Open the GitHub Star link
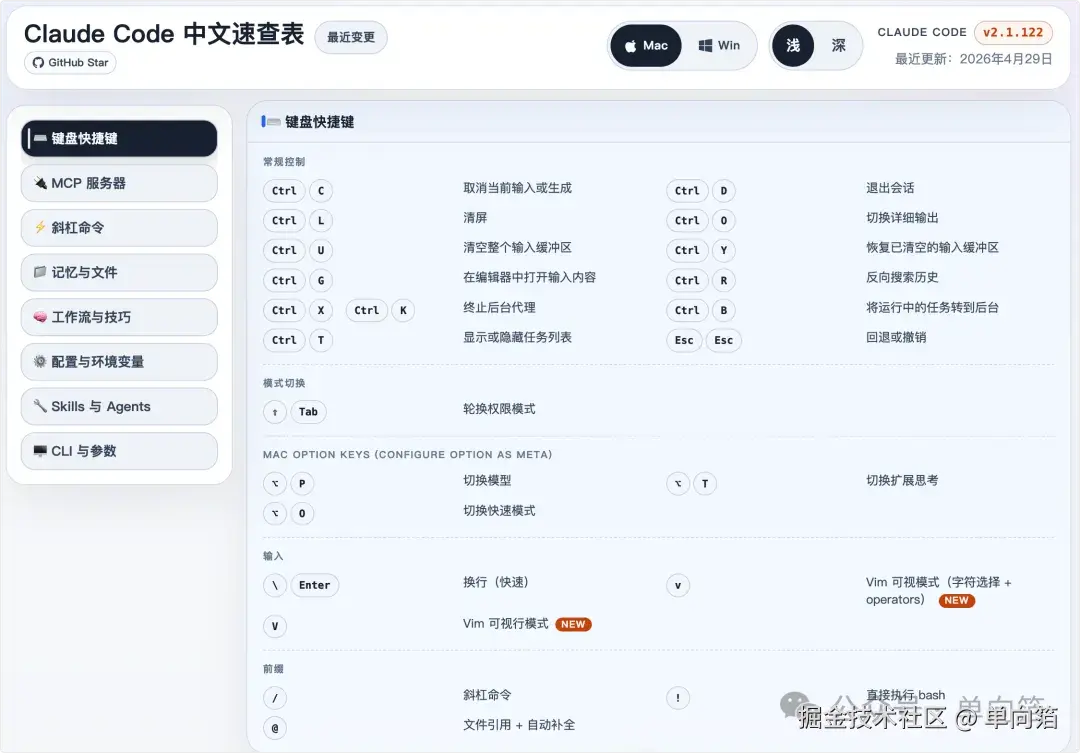1080x753 pixels. pos(70,63)
